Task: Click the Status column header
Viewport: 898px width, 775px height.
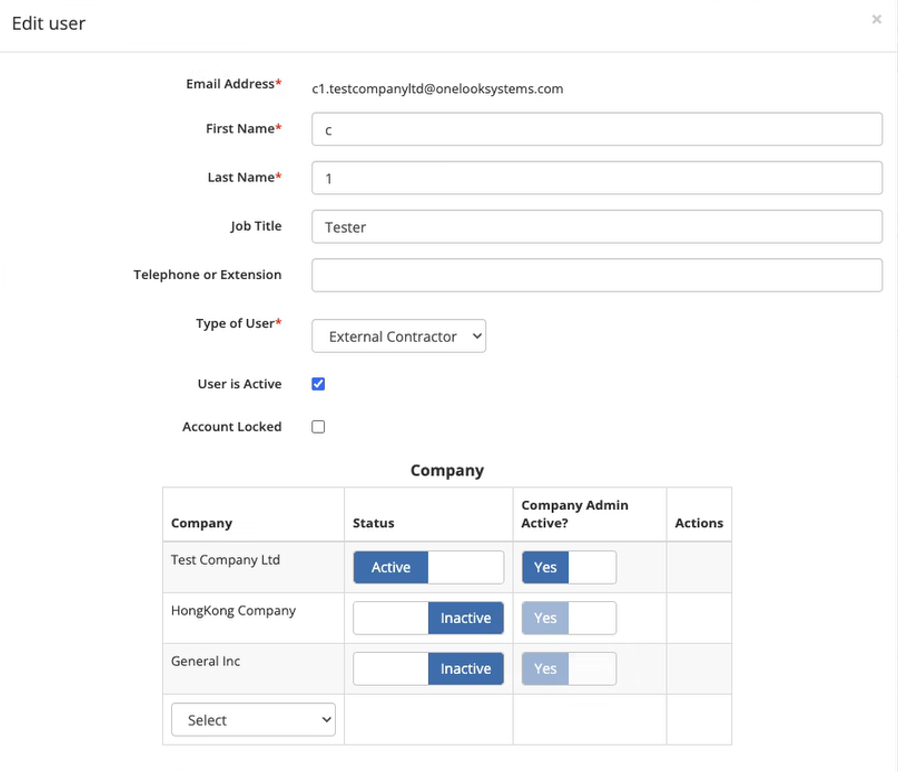Action: tap(373, 523)
